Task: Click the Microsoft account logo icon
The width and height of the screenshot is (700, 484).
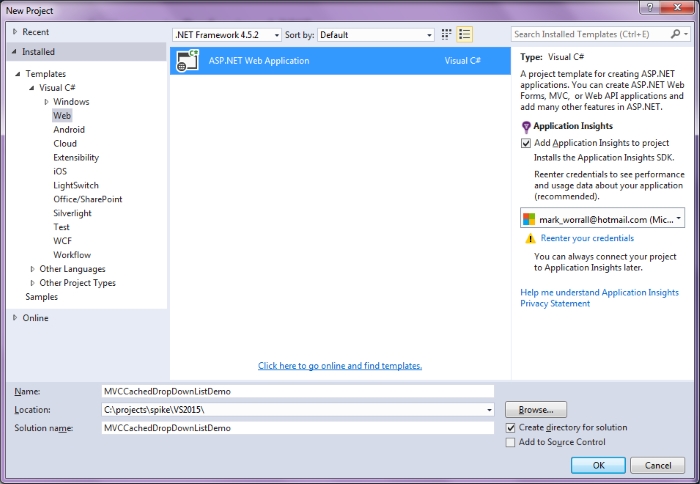Action: tap(529, 219)
